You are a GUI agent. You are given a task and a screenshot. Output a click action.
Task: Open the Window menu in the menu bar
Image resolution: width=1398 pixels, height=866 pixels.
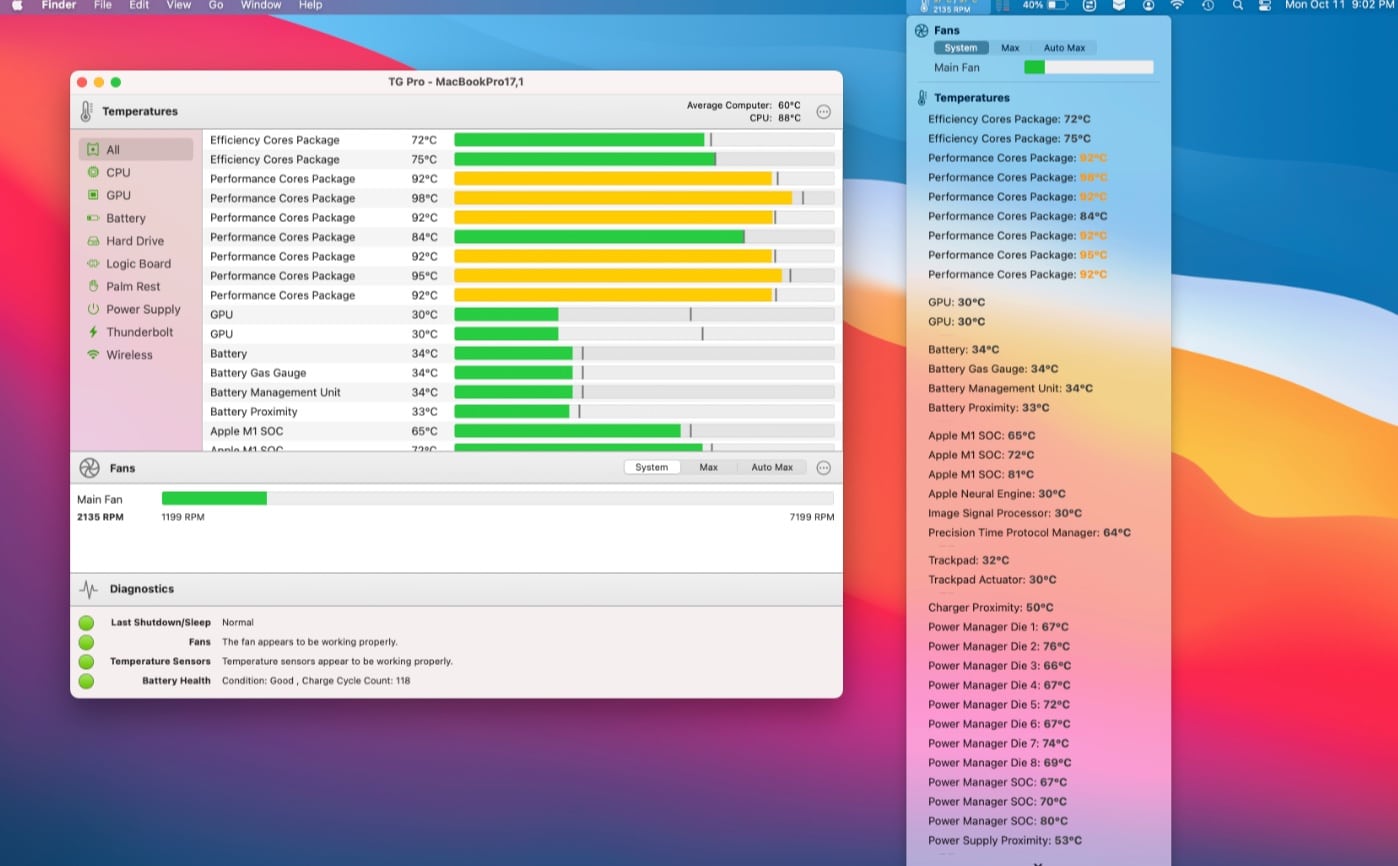pyautogui.click(x=261, y=5)
